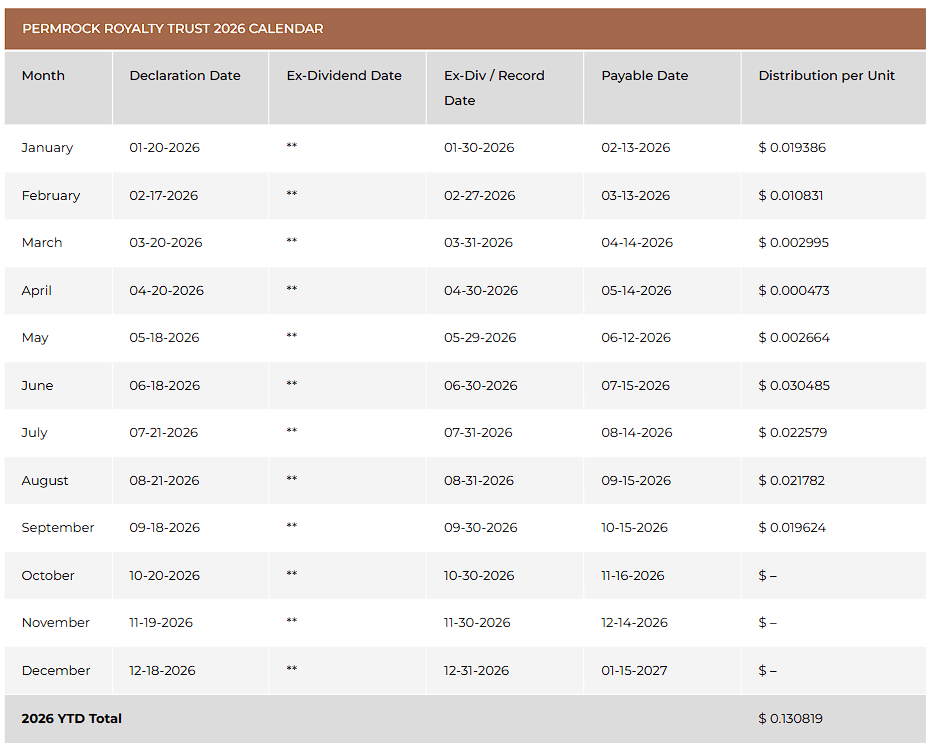
Task: Click the Distribution per Unit column header
Action: point(827,75)
